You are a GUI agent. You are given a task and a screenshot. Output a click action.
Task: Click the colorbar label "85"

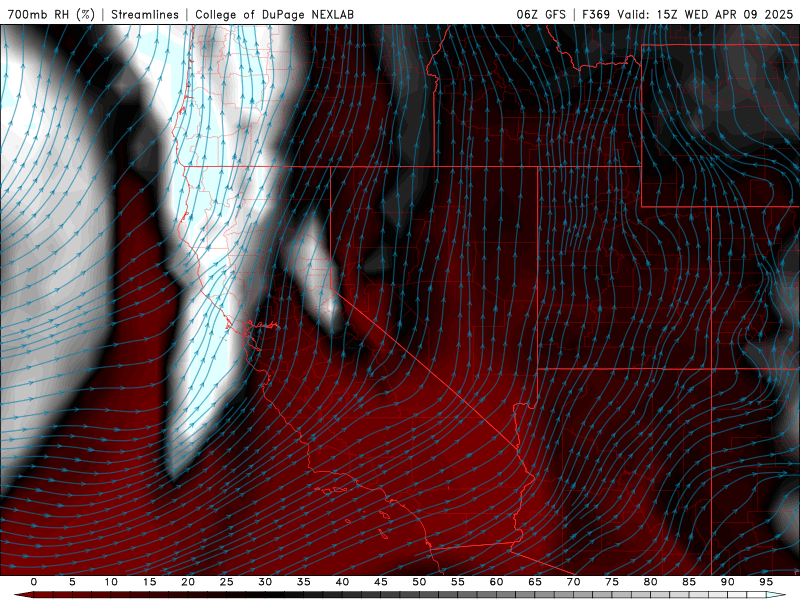click(x=689, y=582)
